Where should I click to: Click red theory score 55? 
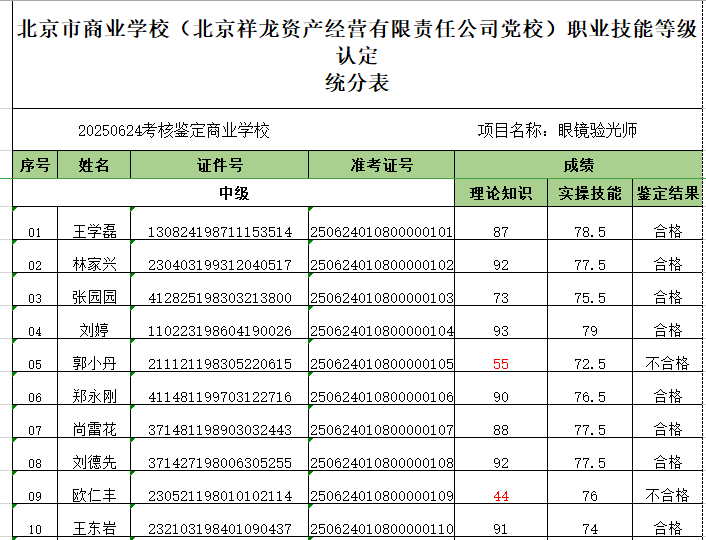[501, 364]
